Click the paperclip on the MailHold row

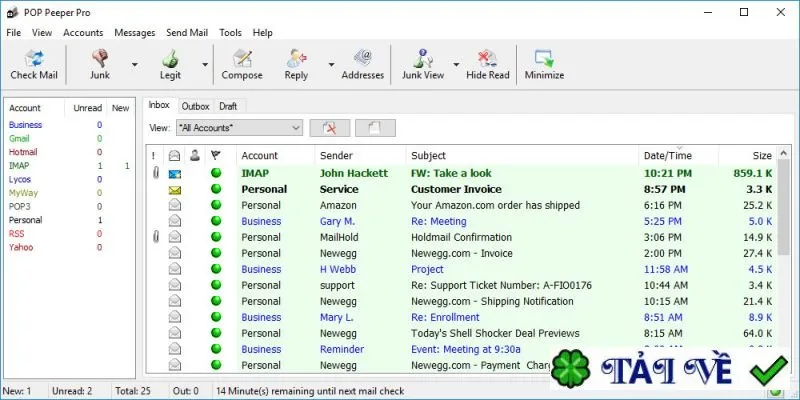coord(156,237)
